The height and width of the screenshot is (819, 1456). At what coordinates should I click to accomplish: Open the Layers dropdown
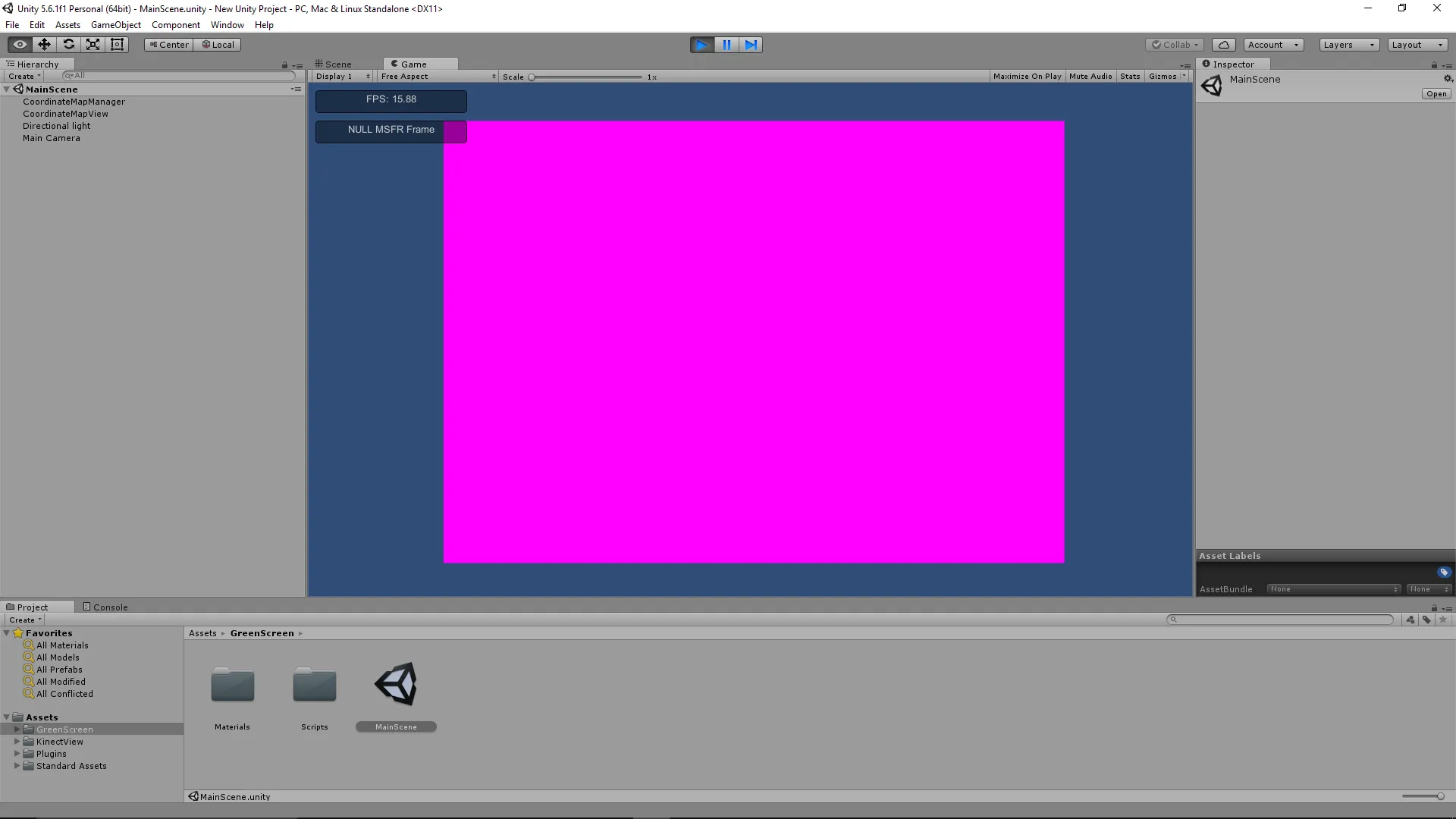pos(1348,45)
